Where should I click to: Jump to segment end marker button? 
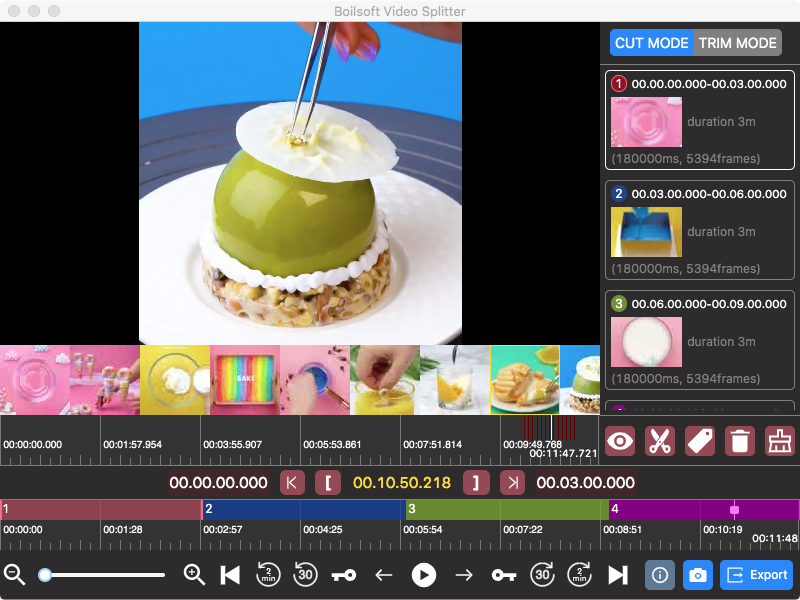(x=513, y=483)
